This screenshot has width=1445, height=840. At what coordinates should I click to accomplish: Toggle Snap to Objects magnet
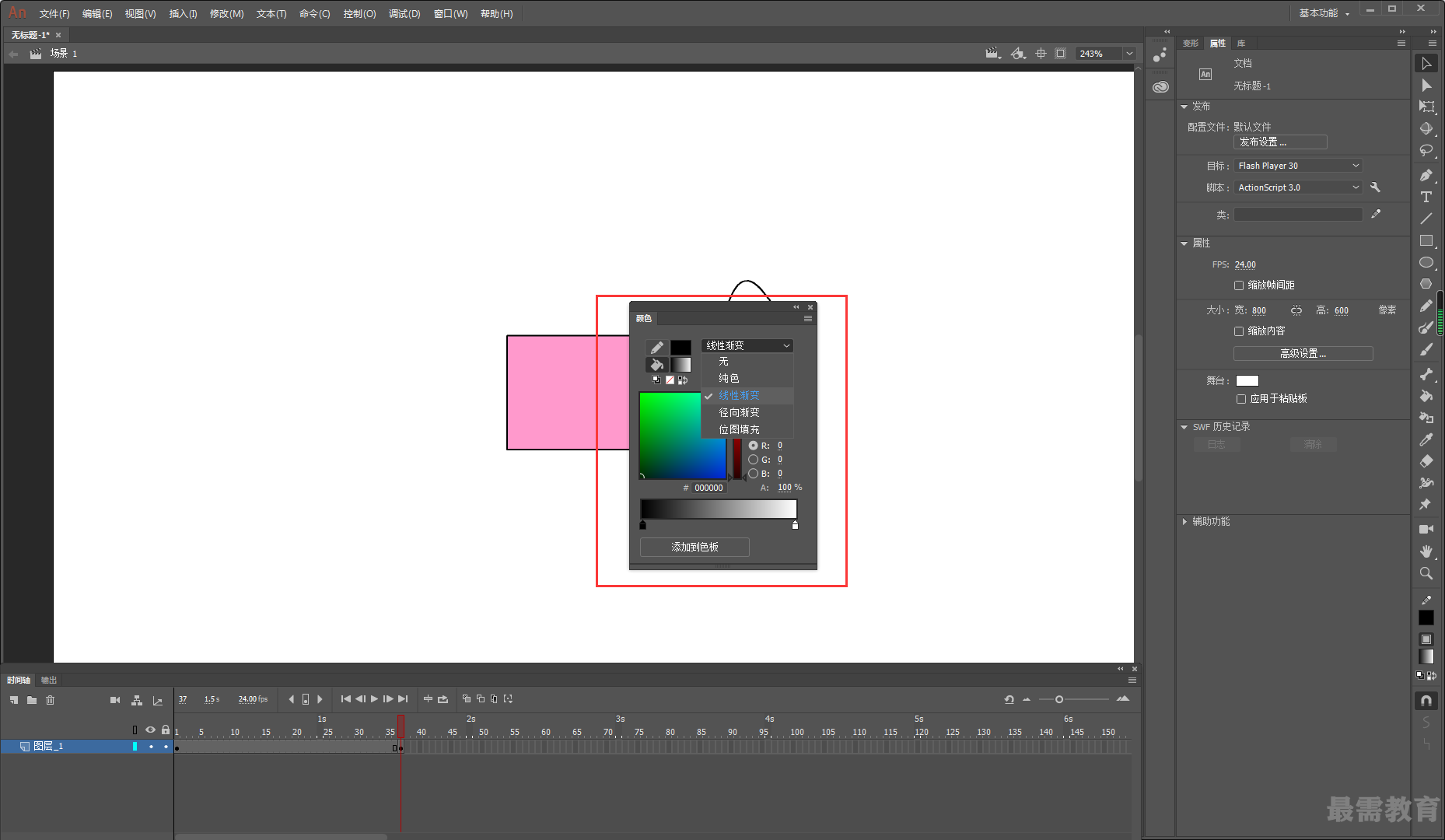(1426, 701)
